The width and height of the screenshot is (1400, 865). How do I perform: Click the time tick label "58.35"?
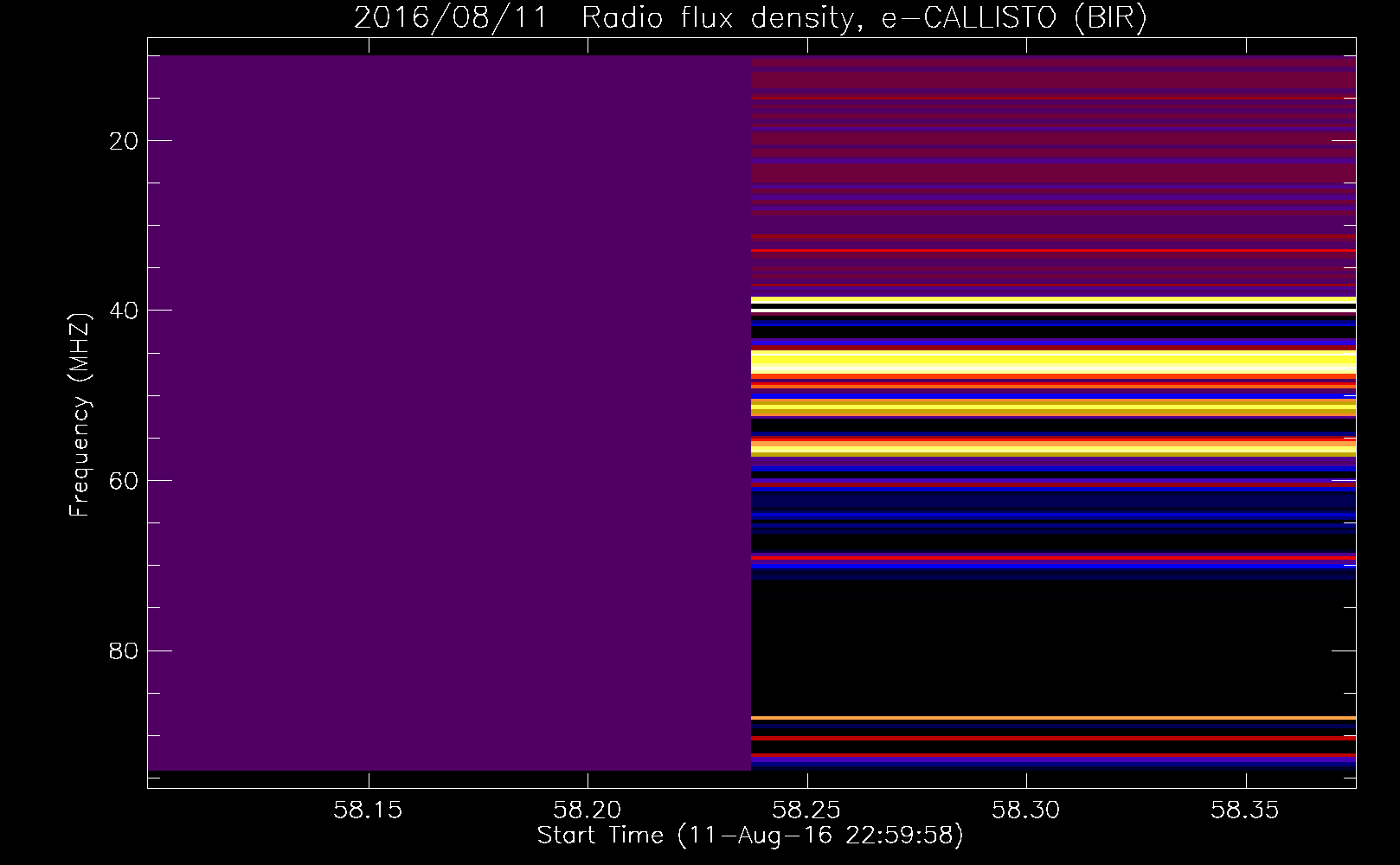[x=1245, y=811]
